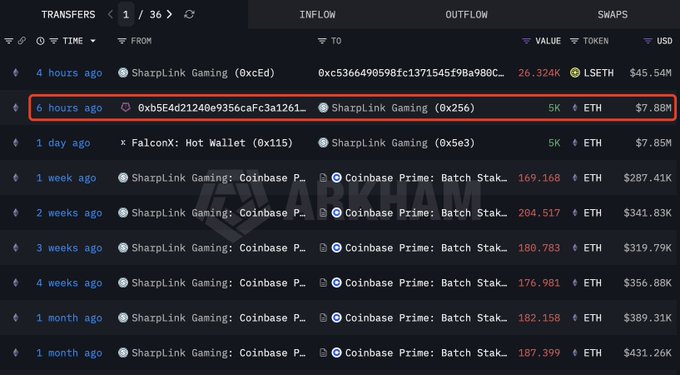Image resolution: width=680 pixels, height=375 pixels.
Task: Open the TRANSFERS tab
Action: [68, 14]
